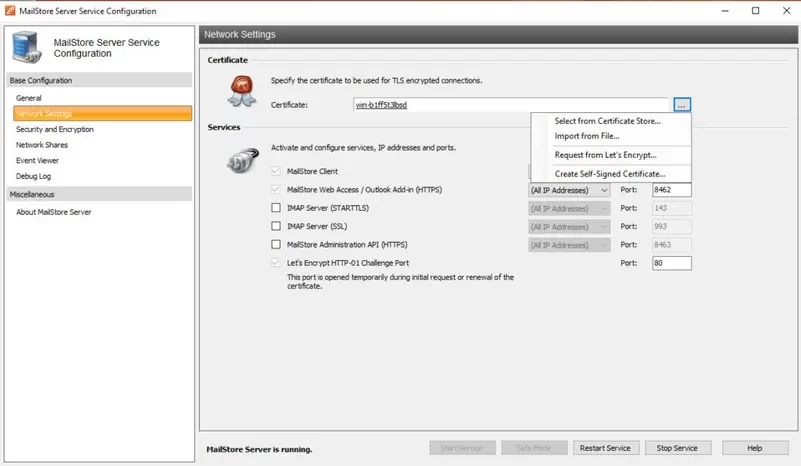Open Security and Encryption in sidebar

(x=55, y=129)
